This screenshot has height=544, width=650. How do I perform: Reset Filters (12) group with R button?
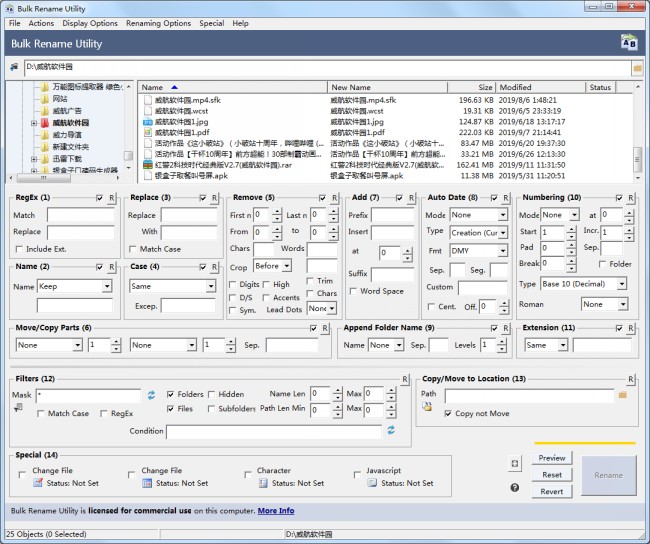click(x=405, y=379)
